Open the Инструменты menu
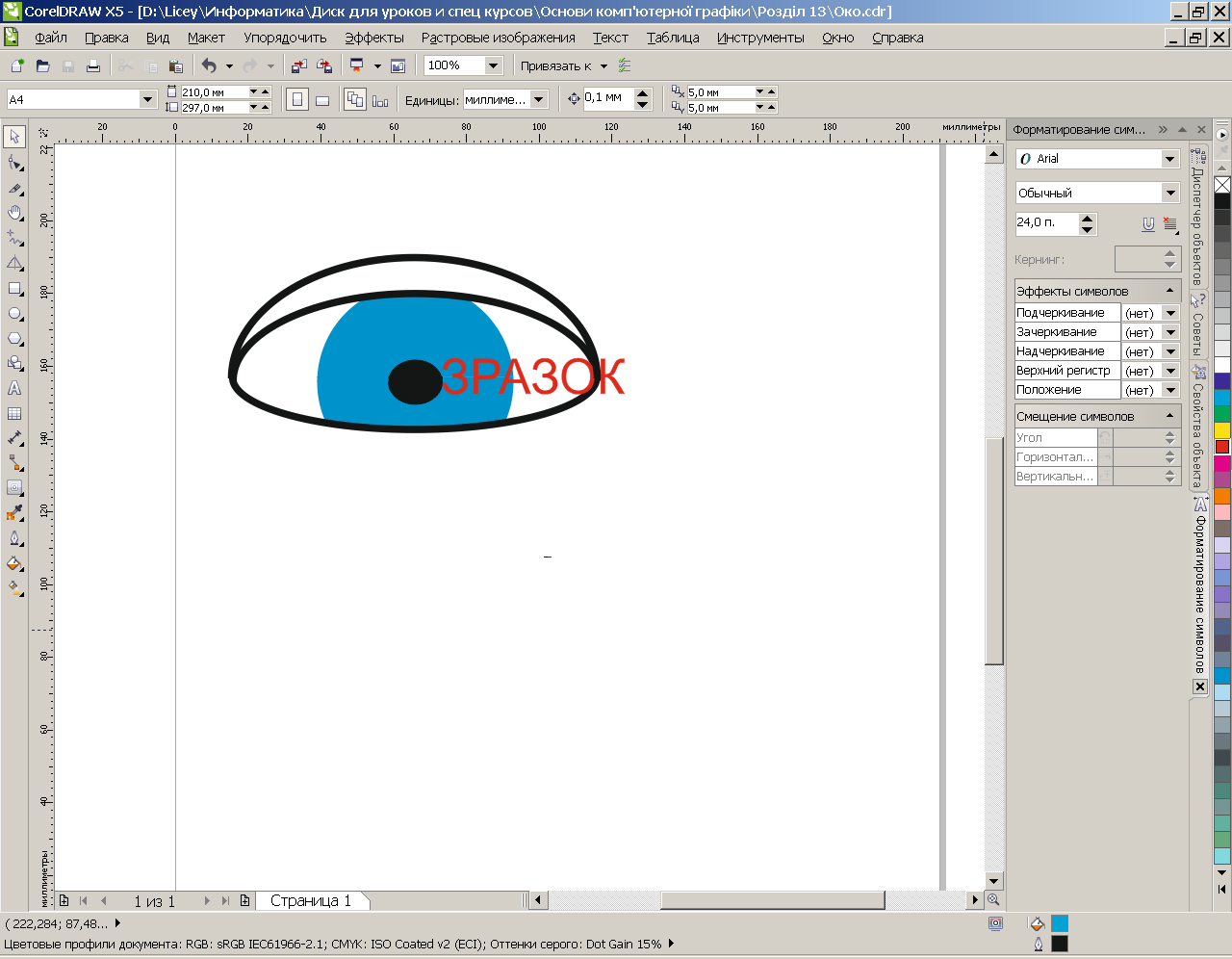 coord(760,38)
